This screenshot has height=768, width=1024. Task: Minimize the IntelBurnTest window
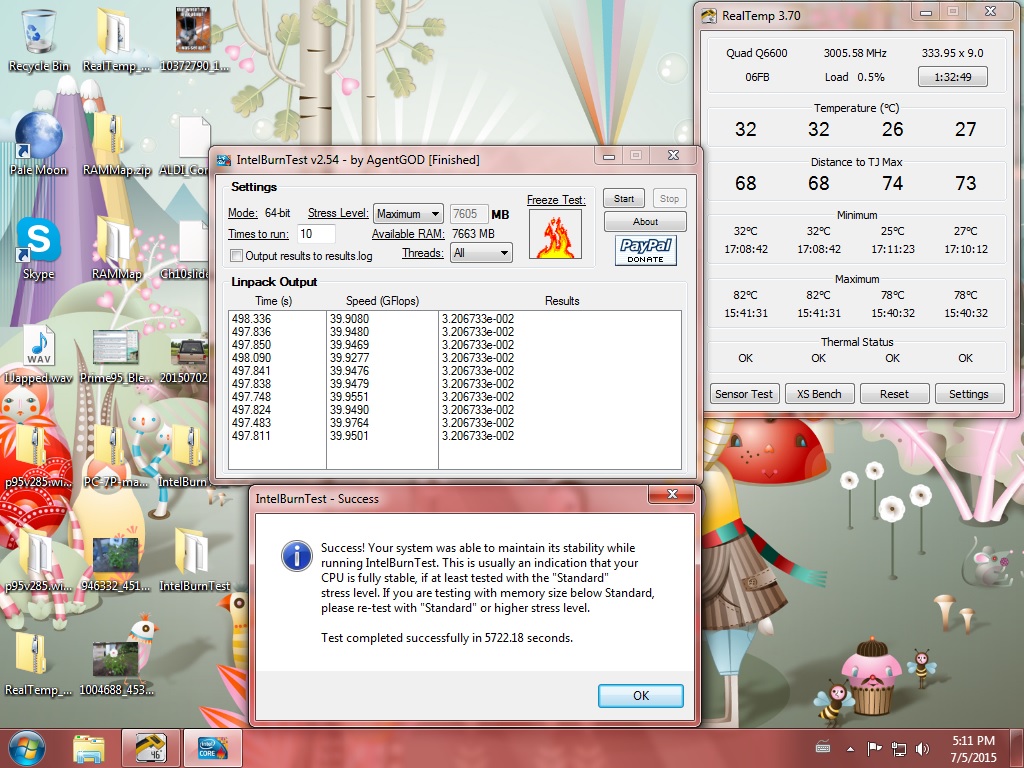609,156
